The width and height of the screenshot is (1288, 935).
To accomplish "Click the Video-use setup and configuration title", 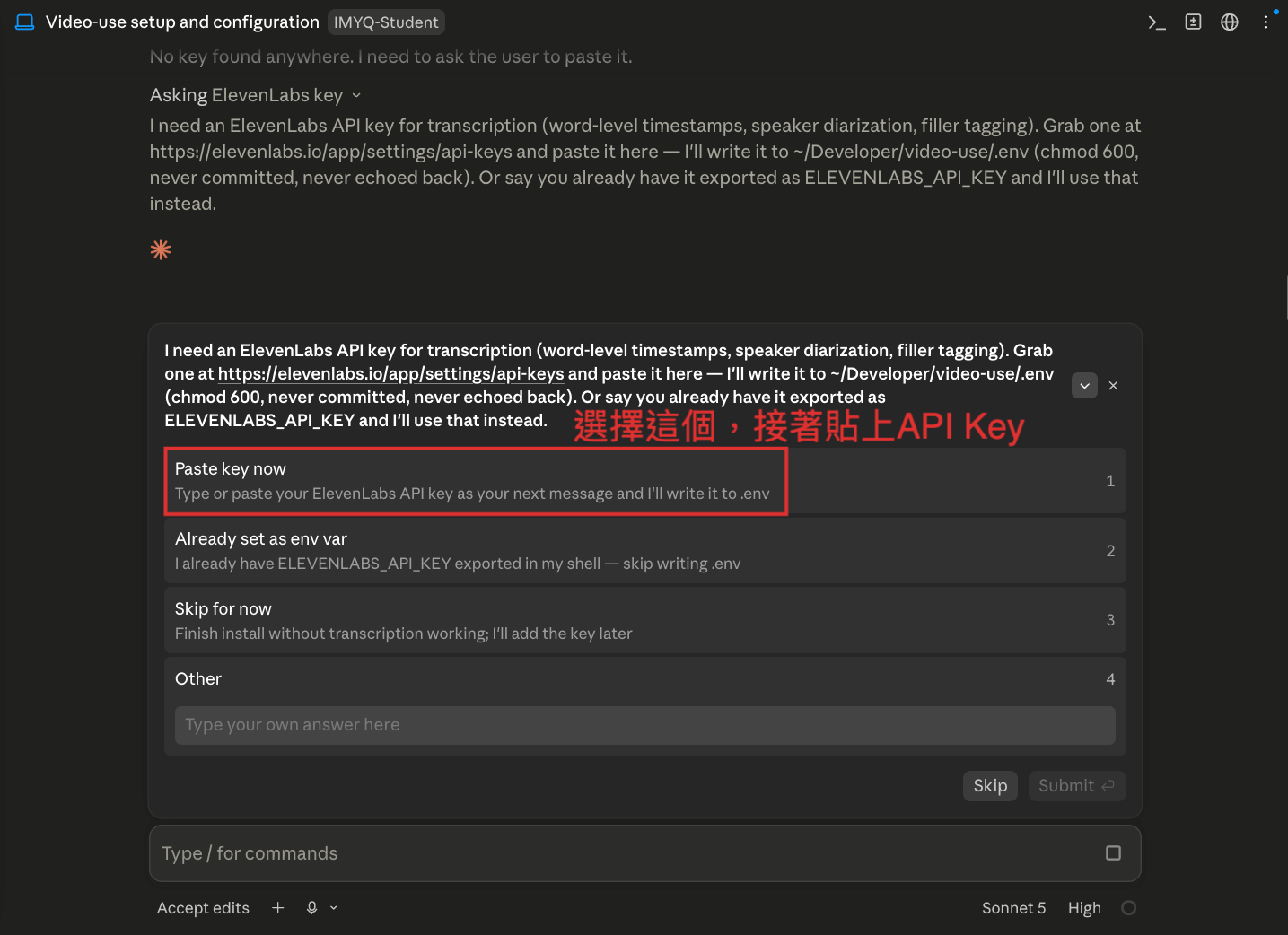I will tap(182, 22).
